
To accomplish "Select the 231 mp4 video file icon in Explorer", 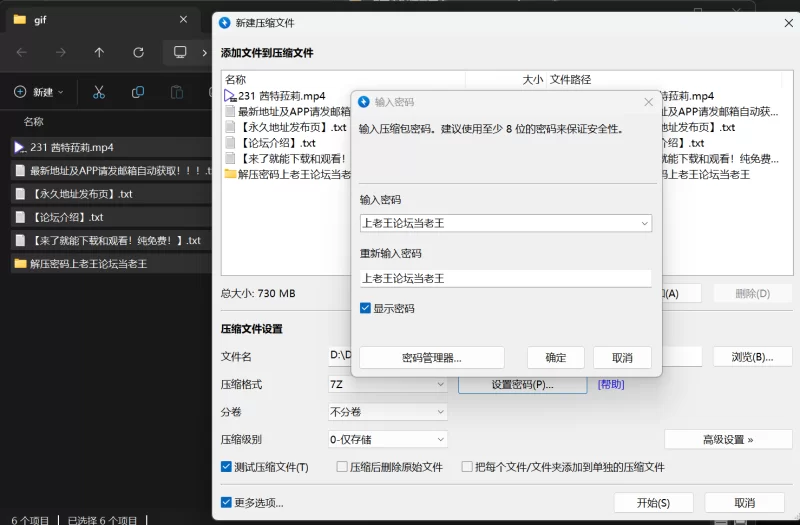I will point(20,147).
